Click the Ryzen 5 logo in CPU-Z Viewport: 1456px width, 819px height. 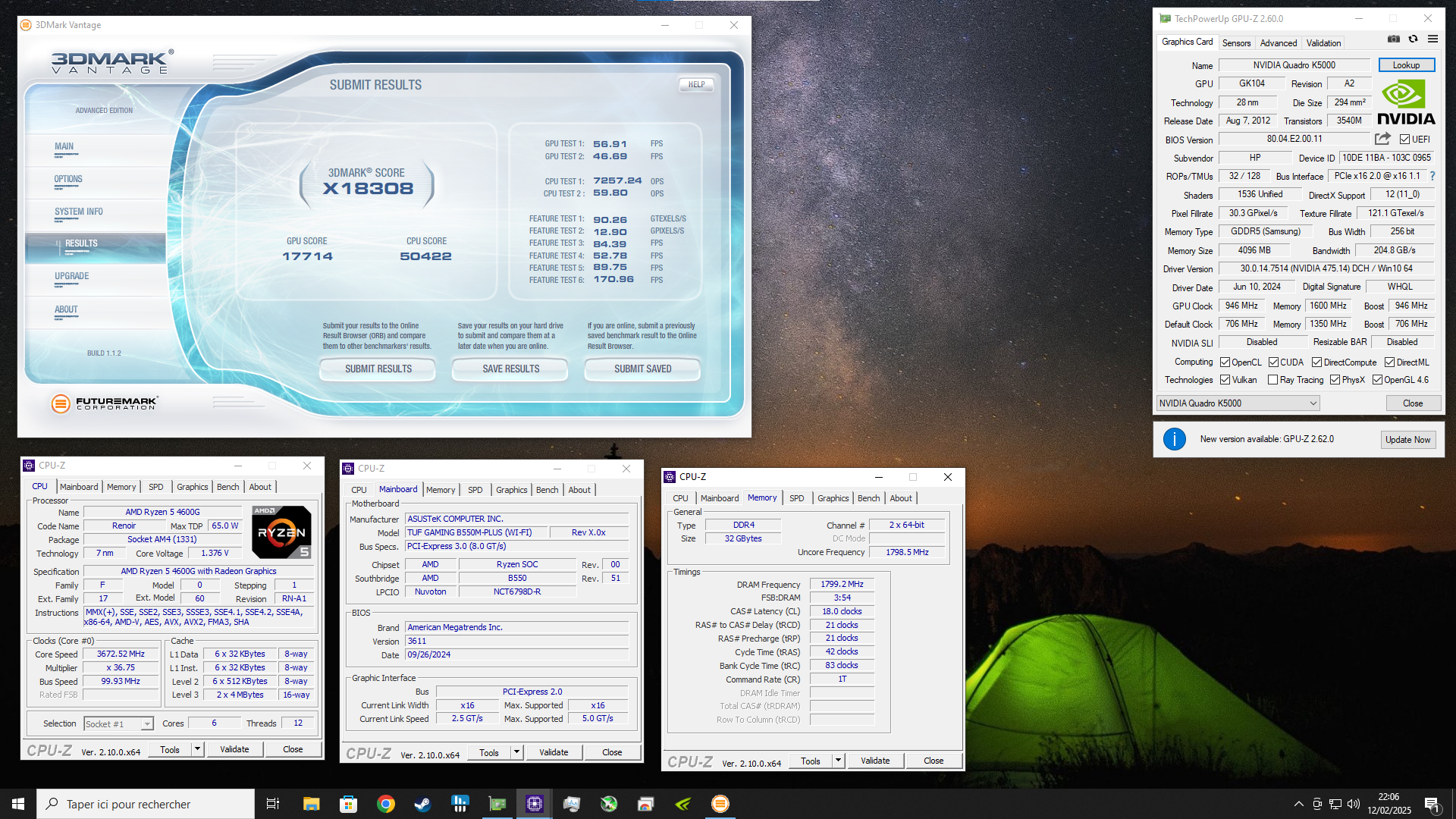[x=281, y=532]
